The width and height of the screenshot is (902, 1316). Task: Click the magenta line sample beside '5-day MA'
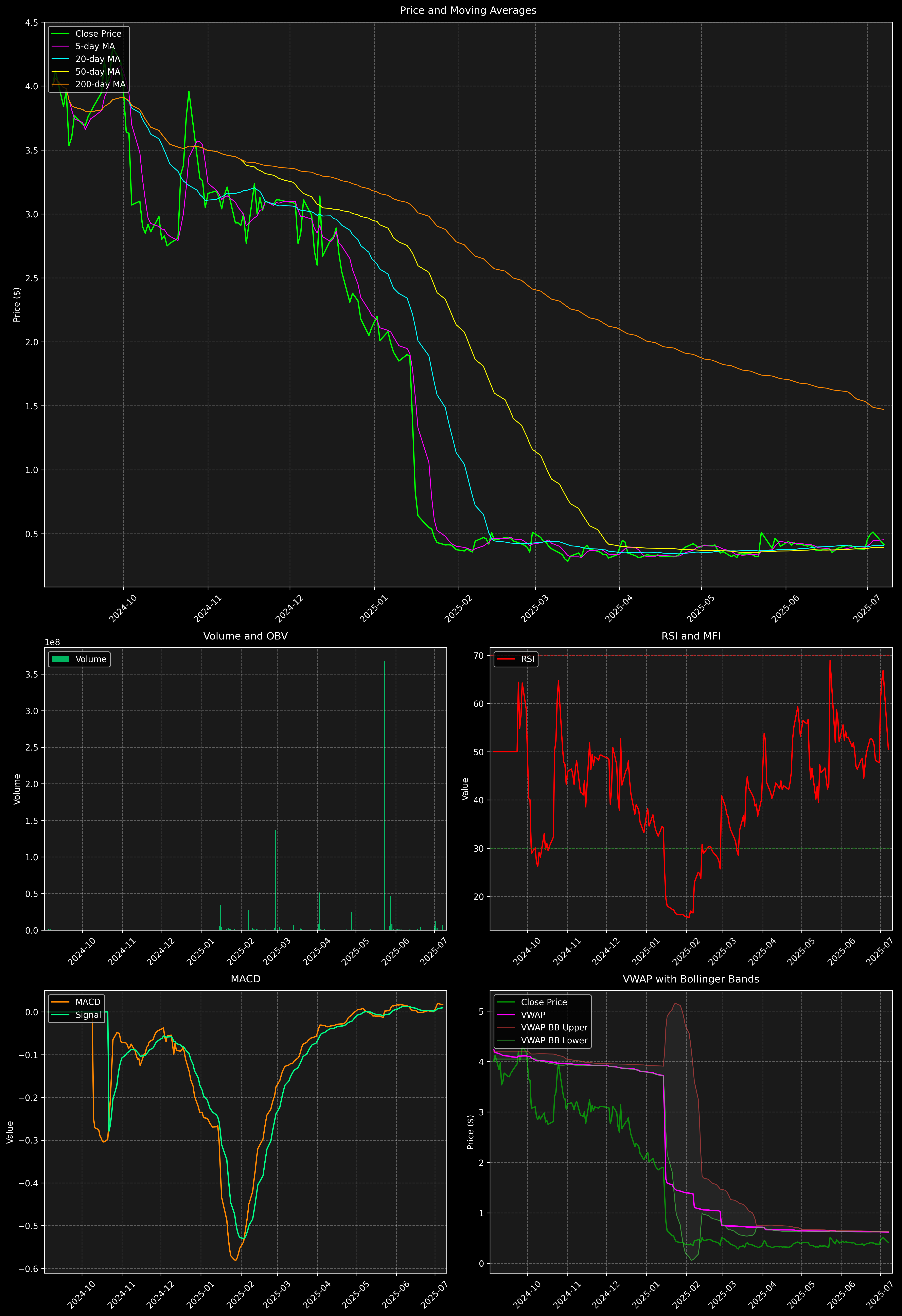point(61,47)
